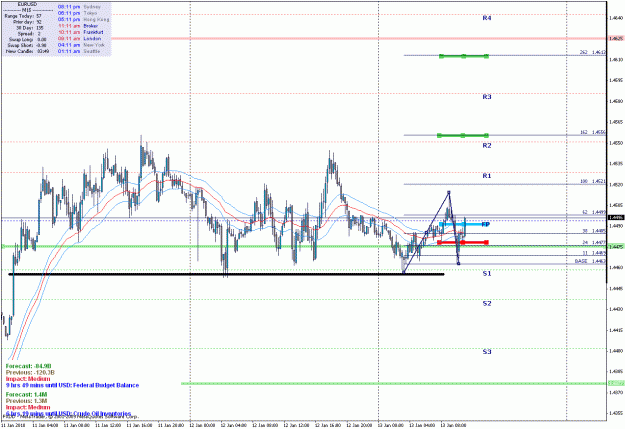Click the 12 Jan 16:00 time axis label
This screenshot has width=625, height=429.
point(328,425)
